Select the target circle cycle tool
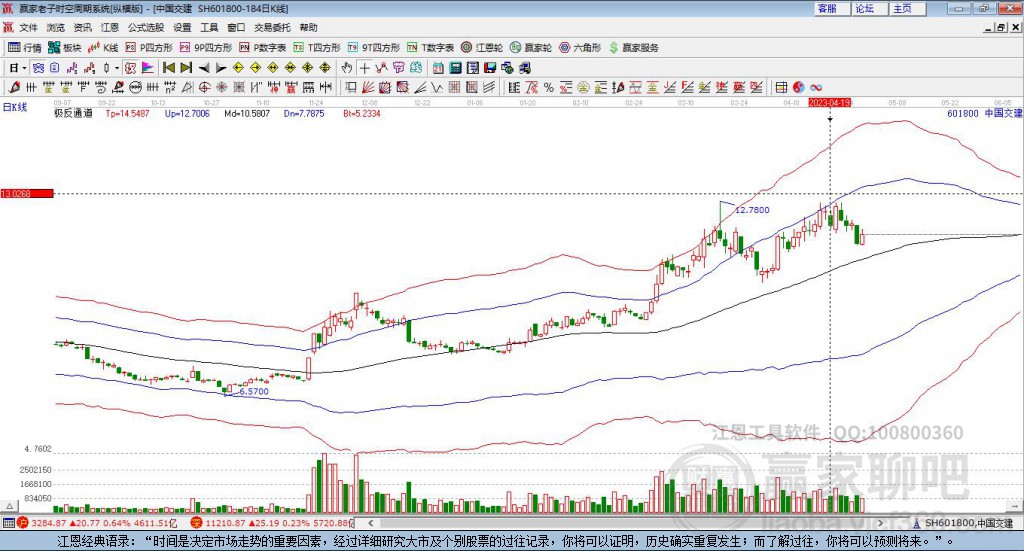The width and height of the screenshot is (1024, 551). [204, 87]
